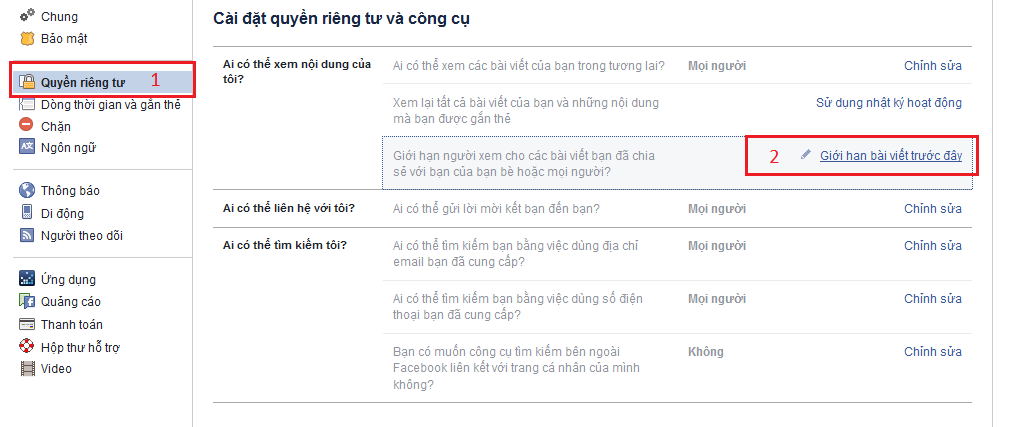Viewport: 1013px width, 427px height.
Task: Click the pencil icon for limiting past posts
Action: coord(806,155)
